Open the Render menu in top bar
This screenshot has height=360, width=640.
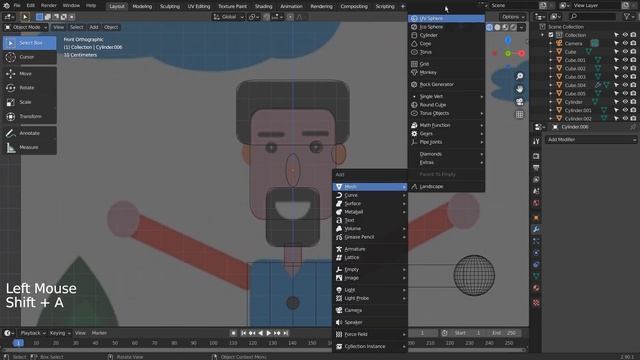click(x=49, y=6)
